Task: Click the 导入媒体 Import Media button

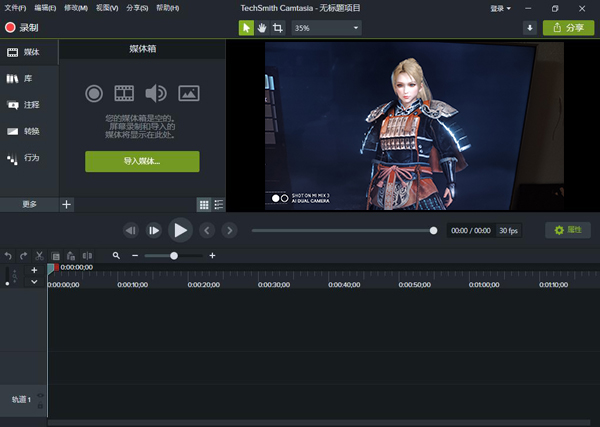Action: 142,161
